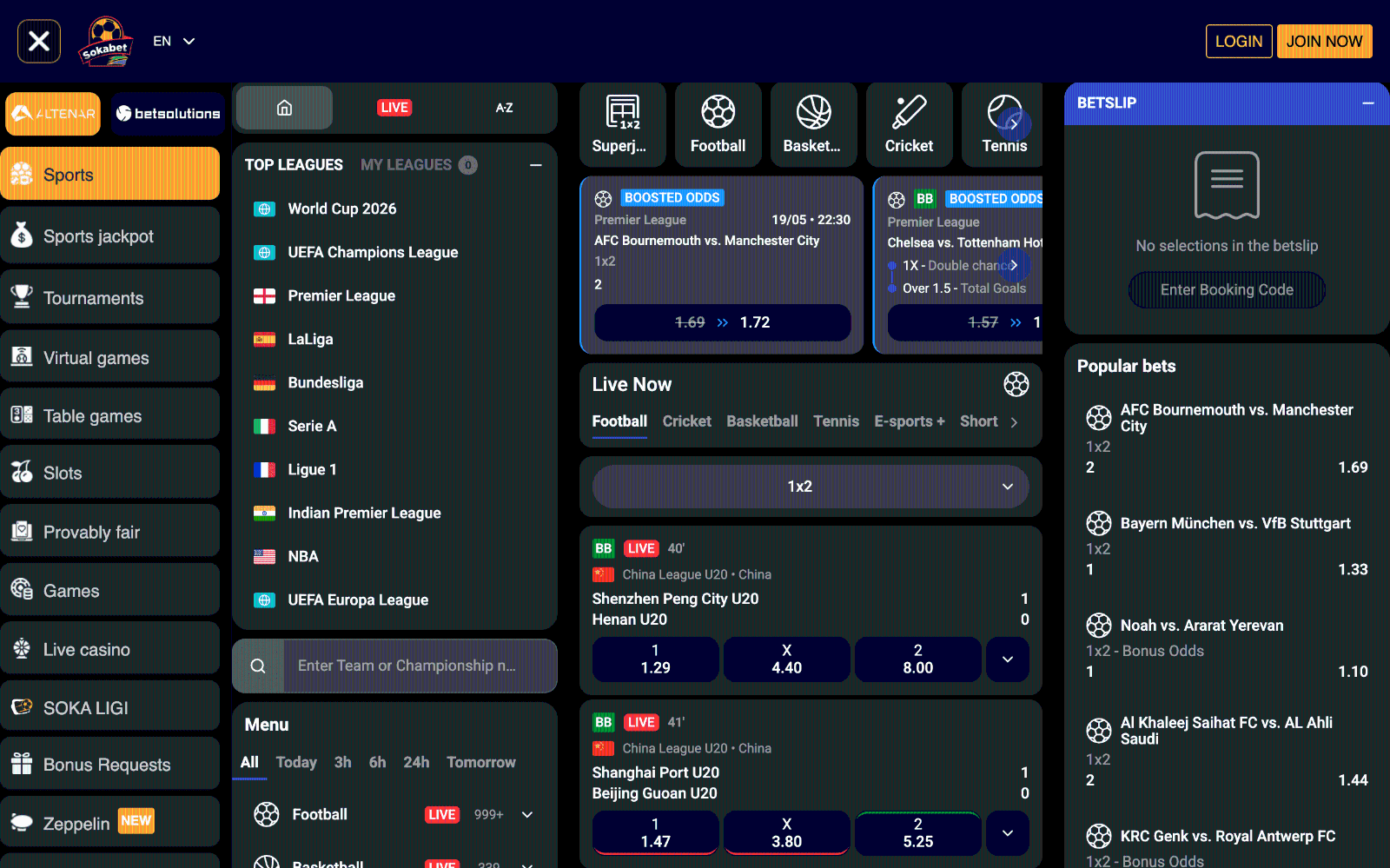This screenshot has height=868, width=1390.
Task: Bet on Shenzhen Peng City U20 at 1.29
Action: pyautogui.click(x=656, y=659)
